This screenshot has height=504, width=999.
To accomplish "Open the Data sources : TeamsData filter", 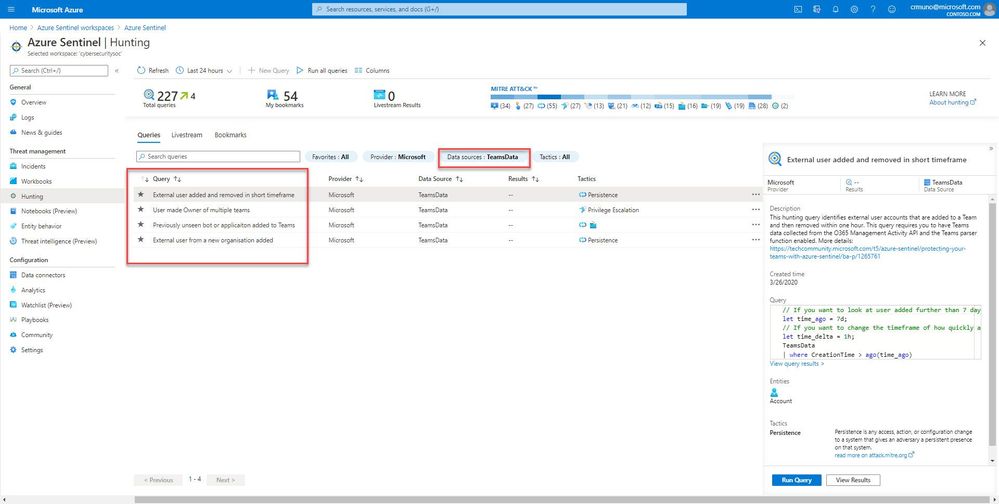I will [483, 157].
